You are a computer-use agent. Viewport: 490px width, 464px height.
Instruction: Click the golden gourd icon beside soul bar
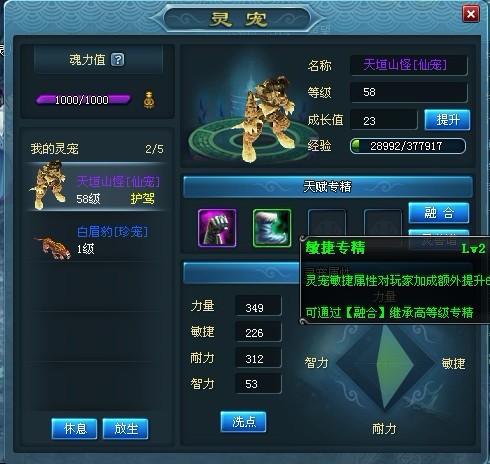(149, 99)
